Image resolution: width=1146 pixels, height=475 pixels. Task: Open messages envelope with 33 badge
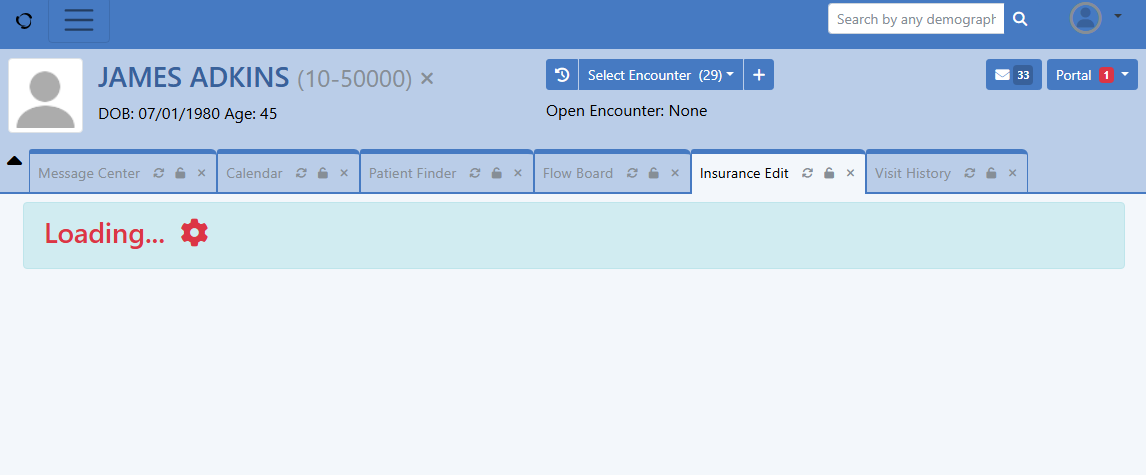(1013, 75)
